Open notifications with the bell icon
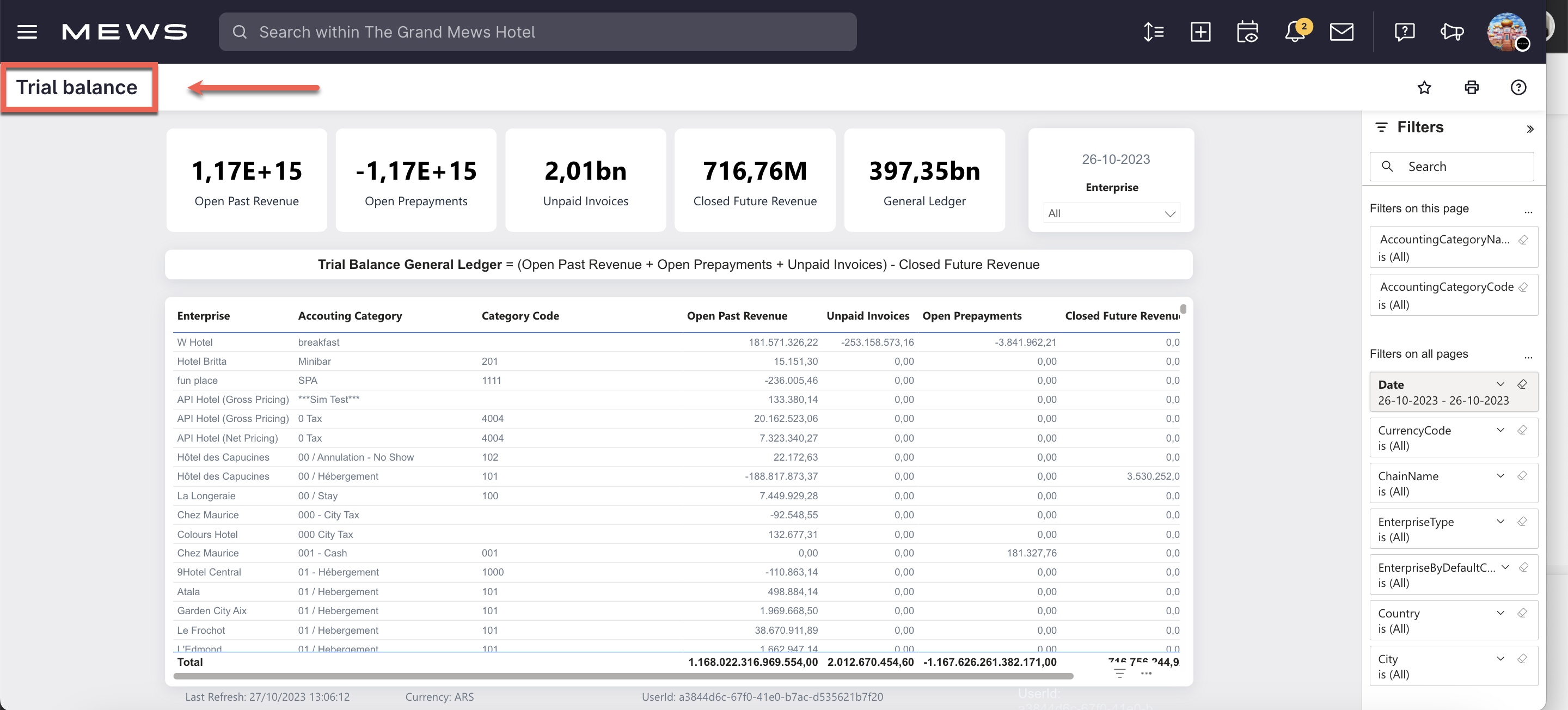Viewport: 1568px width, 710px height. coord(1294,32)
